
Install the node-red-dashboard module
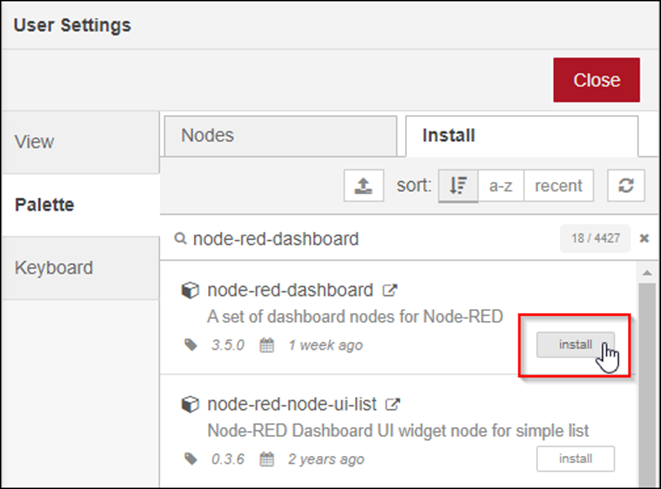(575, 345)
